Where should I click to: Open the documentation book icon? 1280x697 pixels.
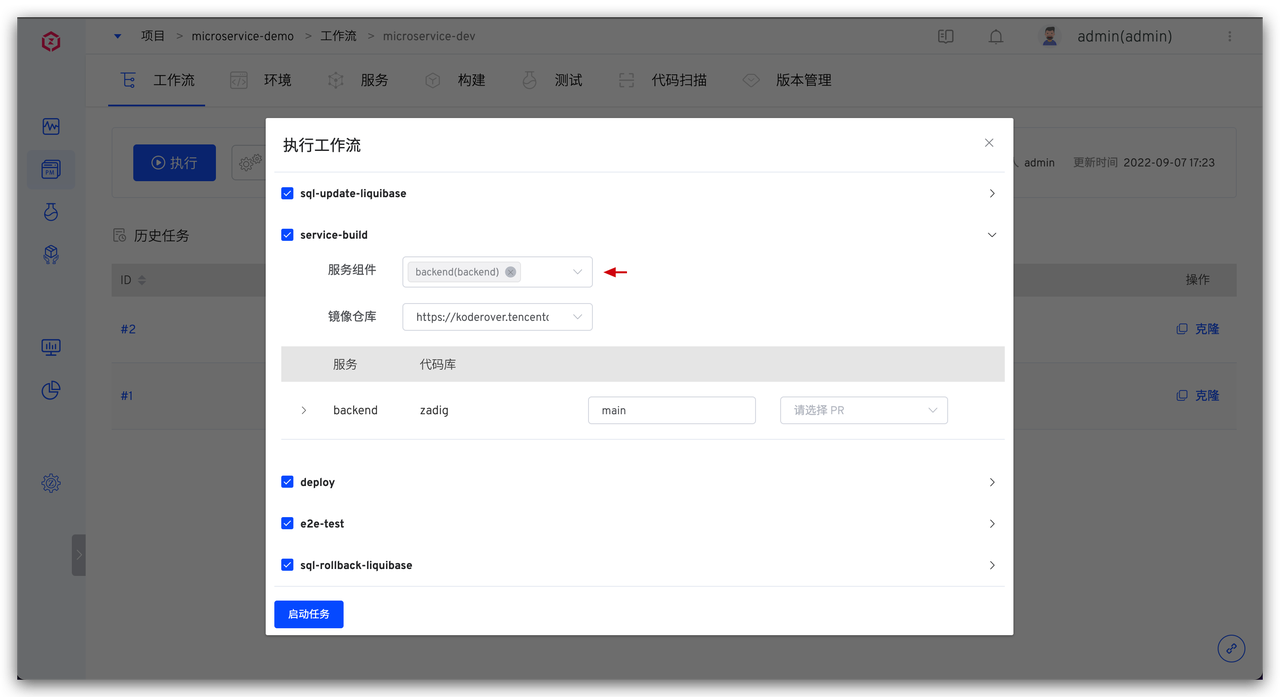coord(945,36)
